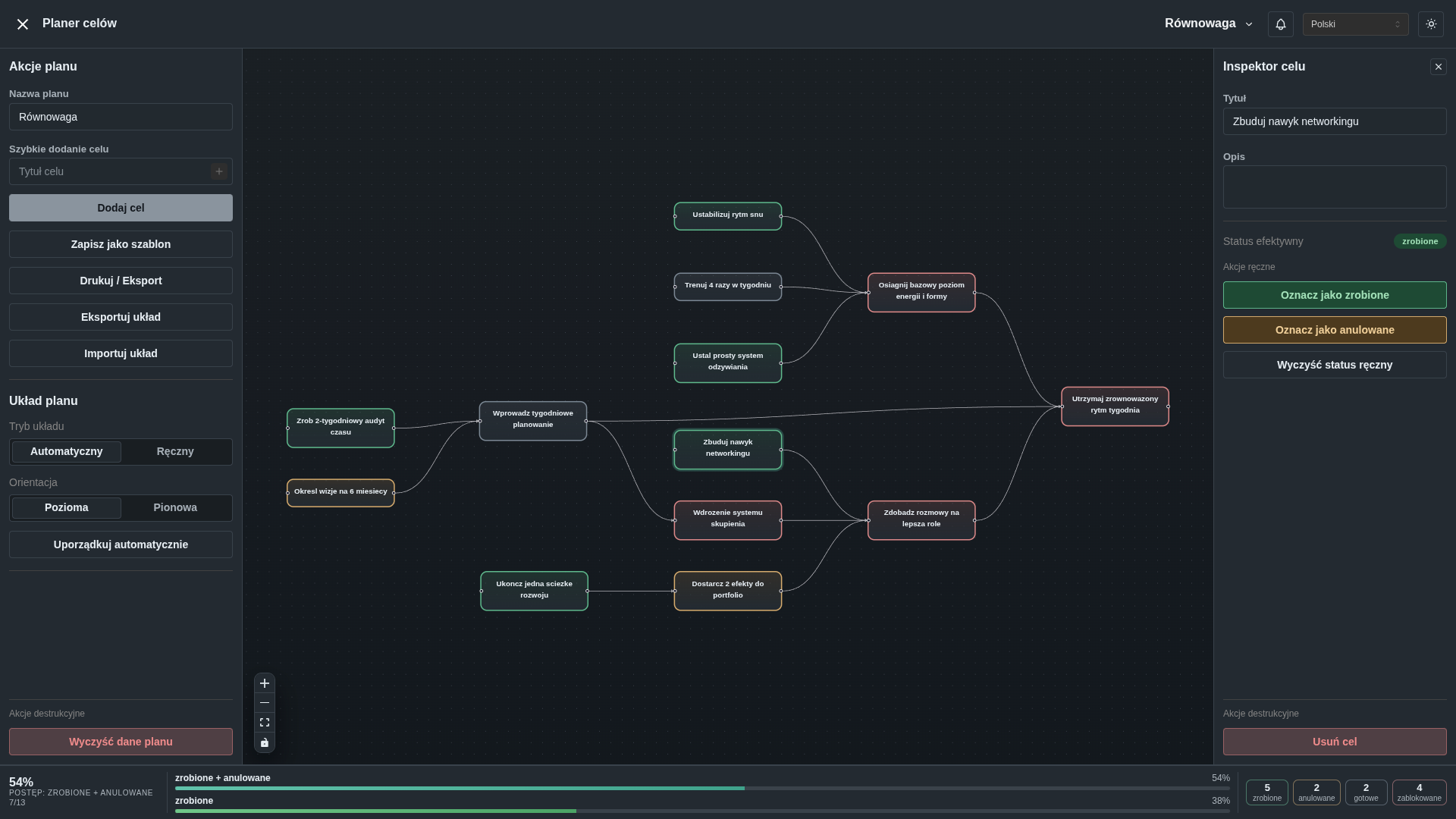The image size is (1456, 819).
Task: Click the Nazwa planu input field
Action: (120, 116)
